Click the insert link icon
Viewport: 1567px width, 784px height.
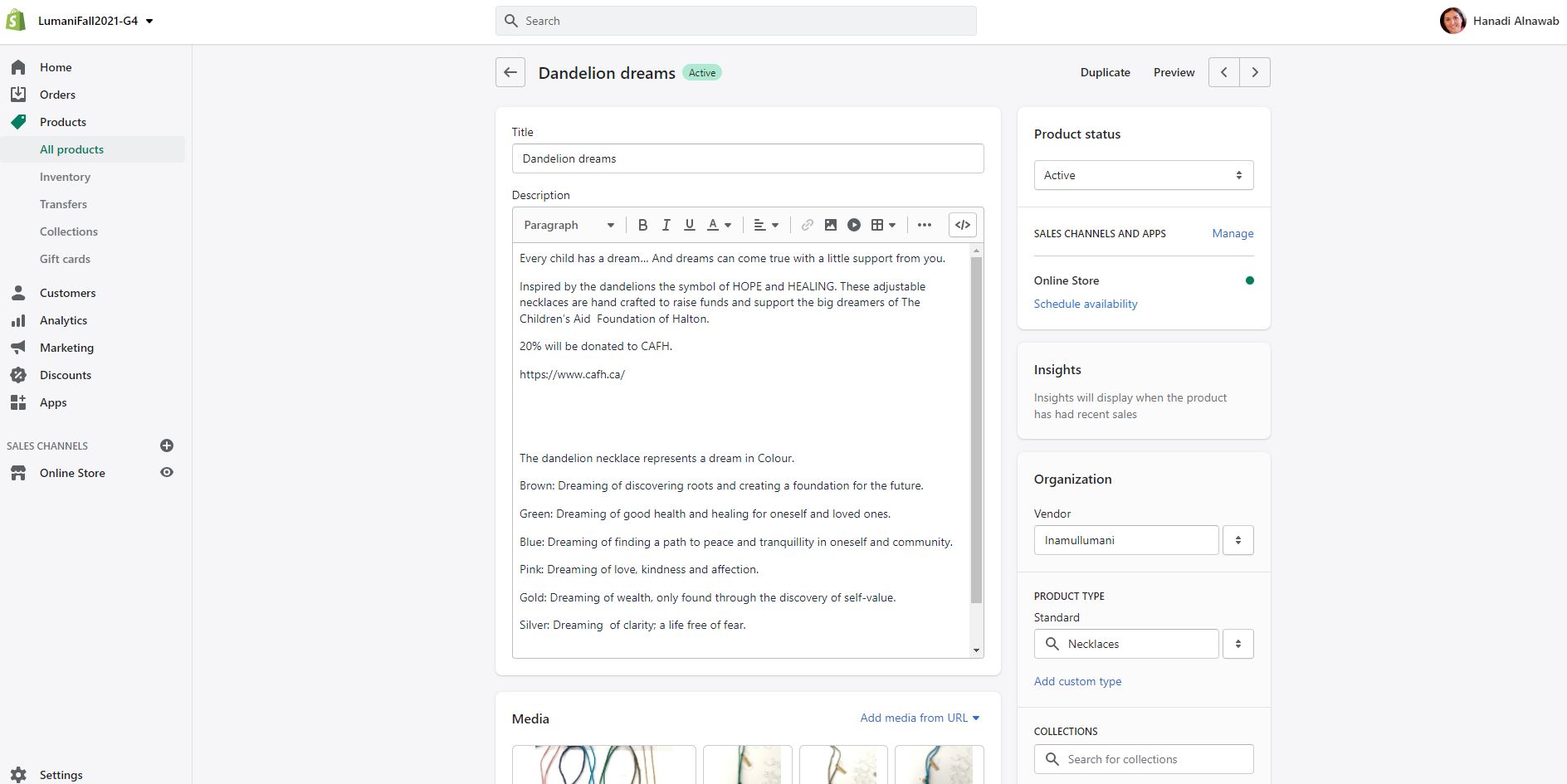tap(807, 225)
